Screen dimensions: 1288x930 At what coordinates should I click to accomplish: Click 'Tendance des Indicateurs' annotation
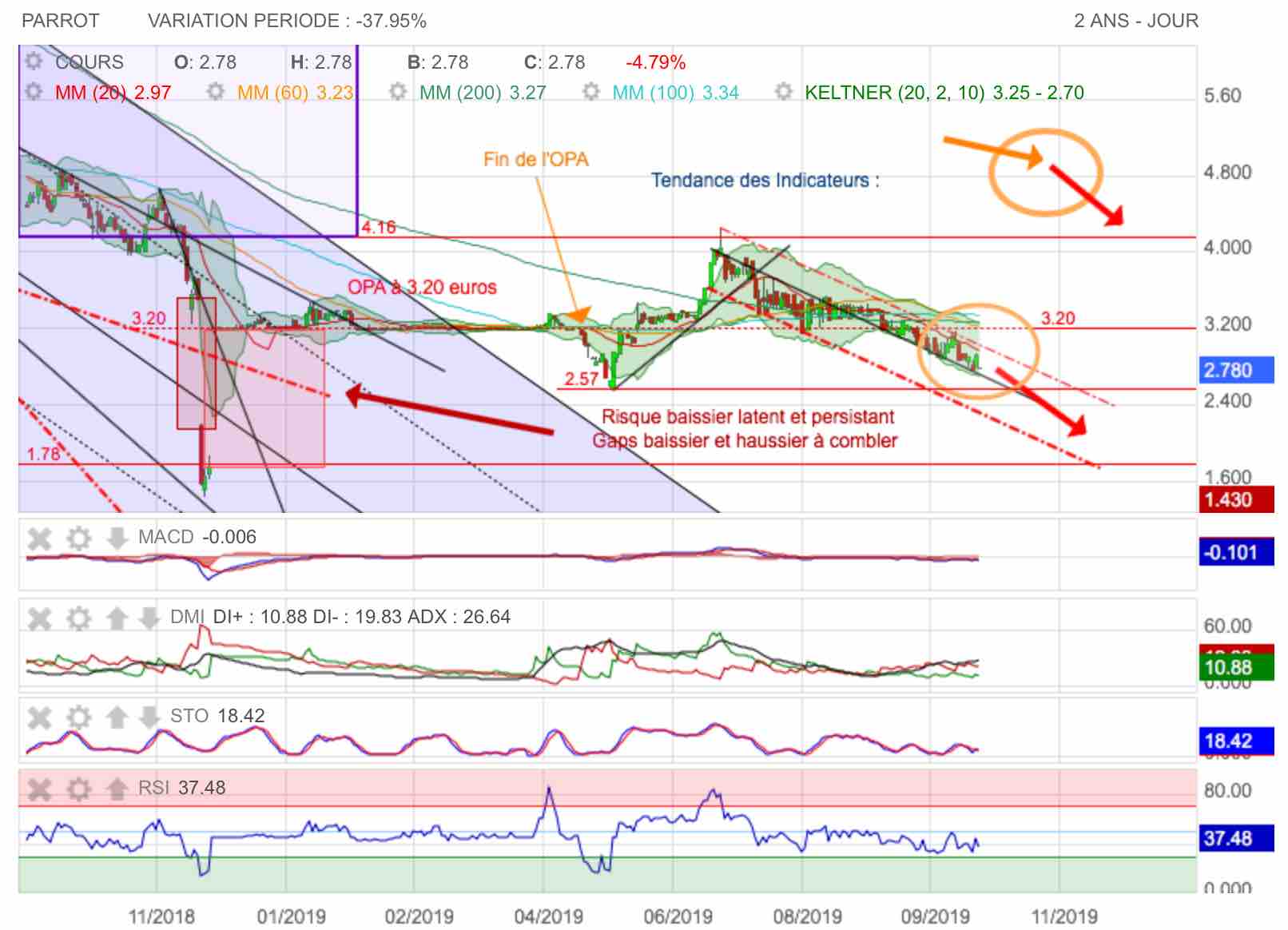pos(765,180)
